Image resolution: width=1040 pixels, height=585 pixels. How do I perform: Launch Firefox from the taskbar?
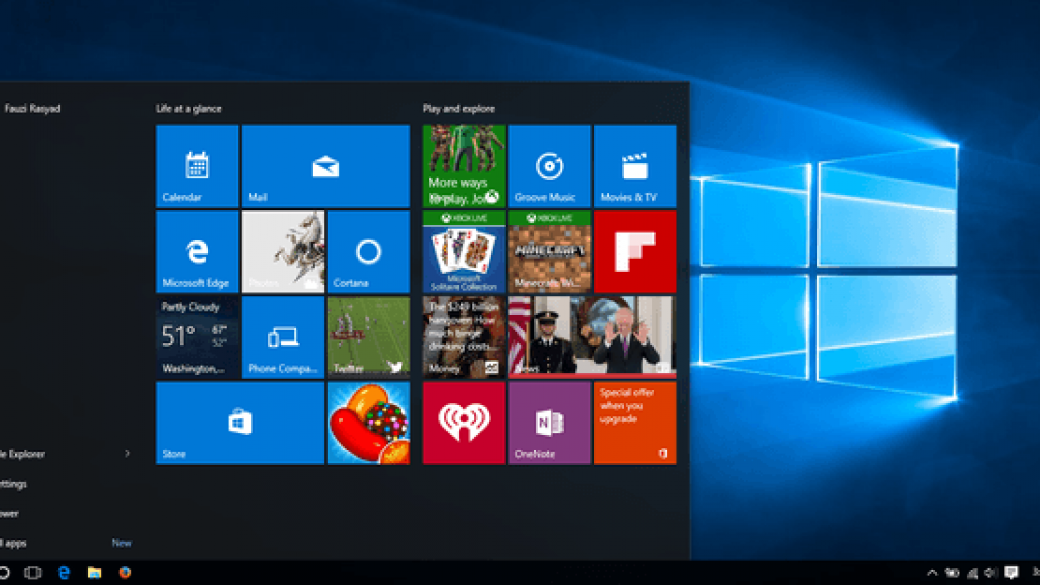(x=125, y=572)
